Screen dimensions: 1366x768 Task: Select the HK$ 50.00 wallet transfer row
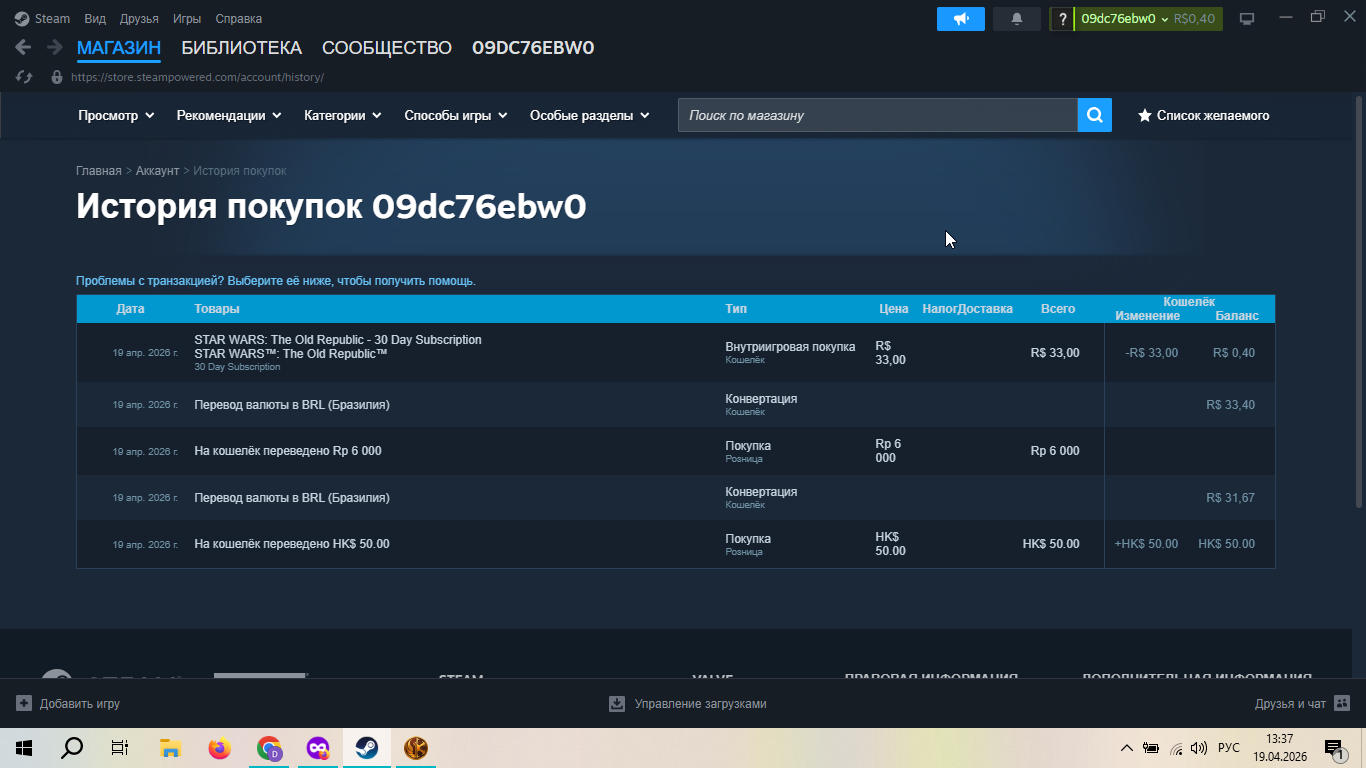[676, 544]
